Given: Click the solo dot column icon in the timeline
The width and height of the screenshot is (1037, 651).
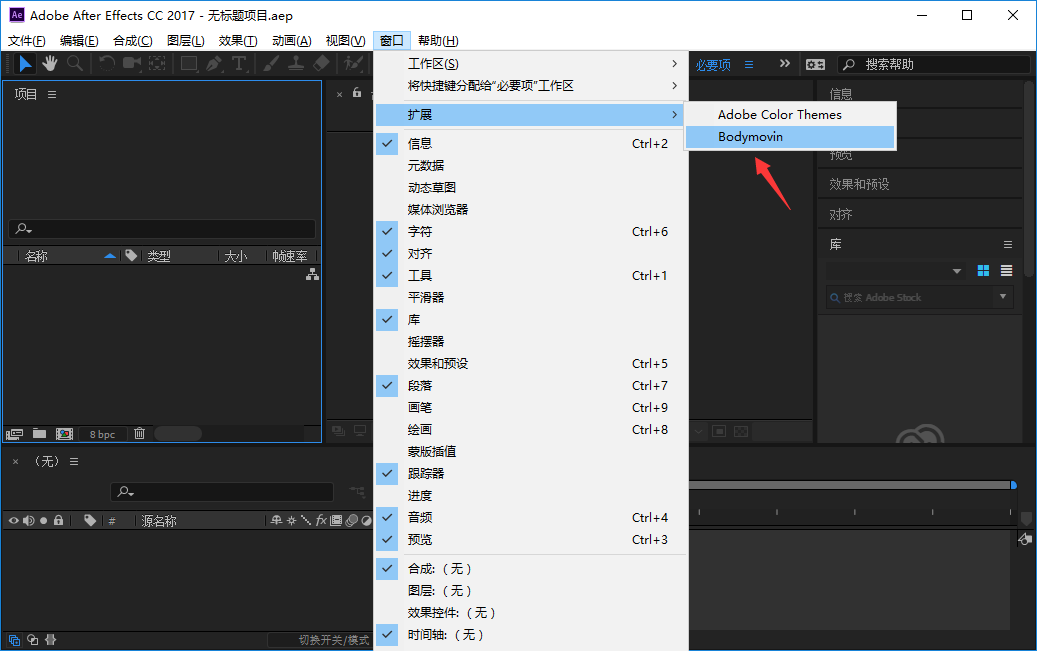Looking at the screenshot, I should [44, 521].
